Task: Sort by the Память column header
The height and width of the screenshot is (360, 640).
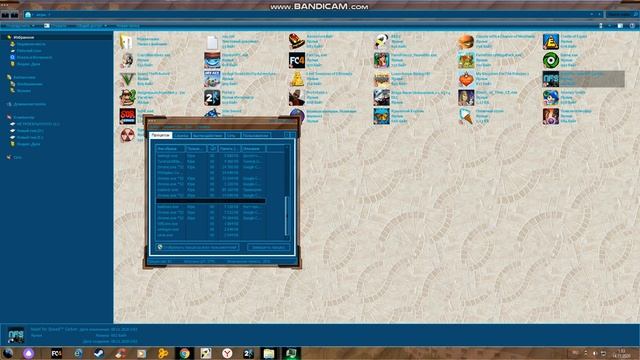Action: (229, 149)
